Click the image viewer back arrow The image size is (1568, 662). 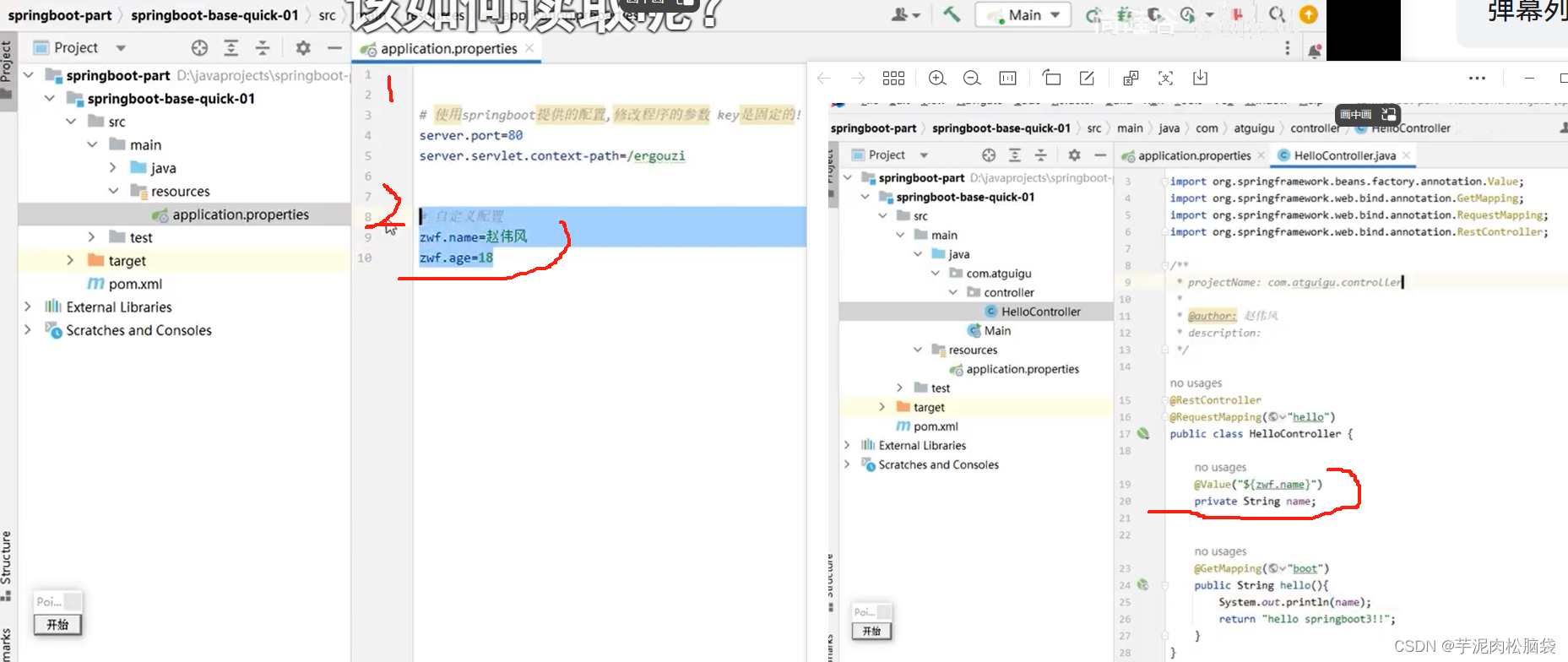pos(824,78)
